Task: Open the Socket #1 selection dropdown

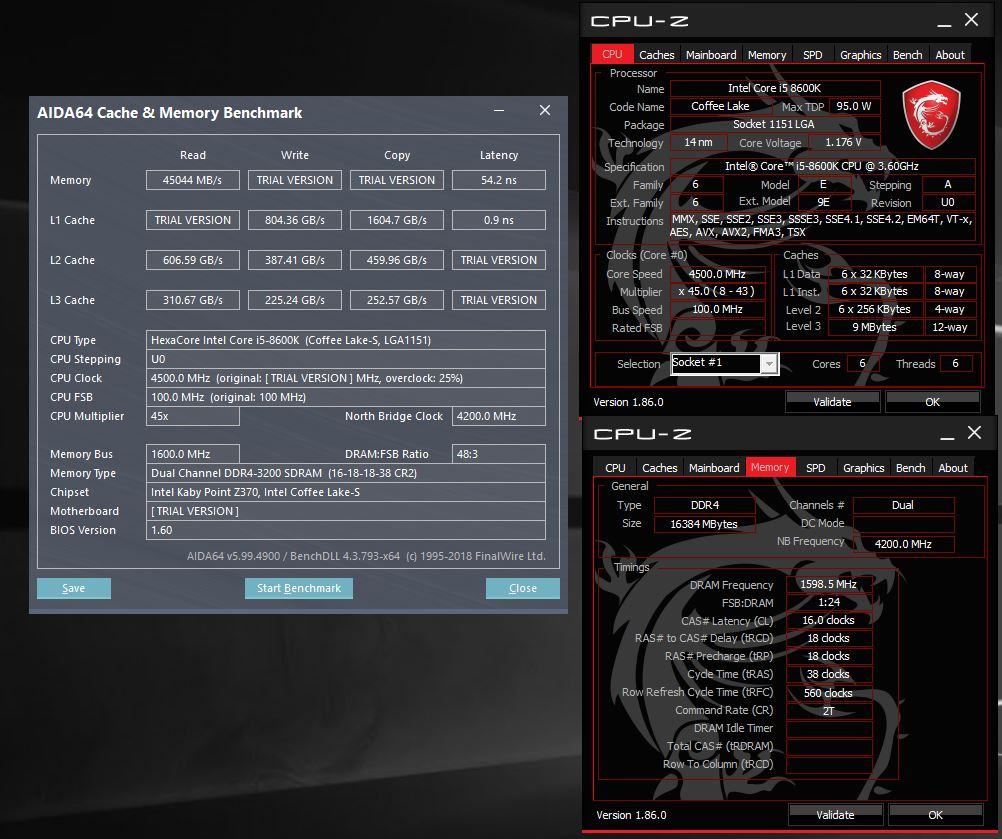Action: [769, 364]
